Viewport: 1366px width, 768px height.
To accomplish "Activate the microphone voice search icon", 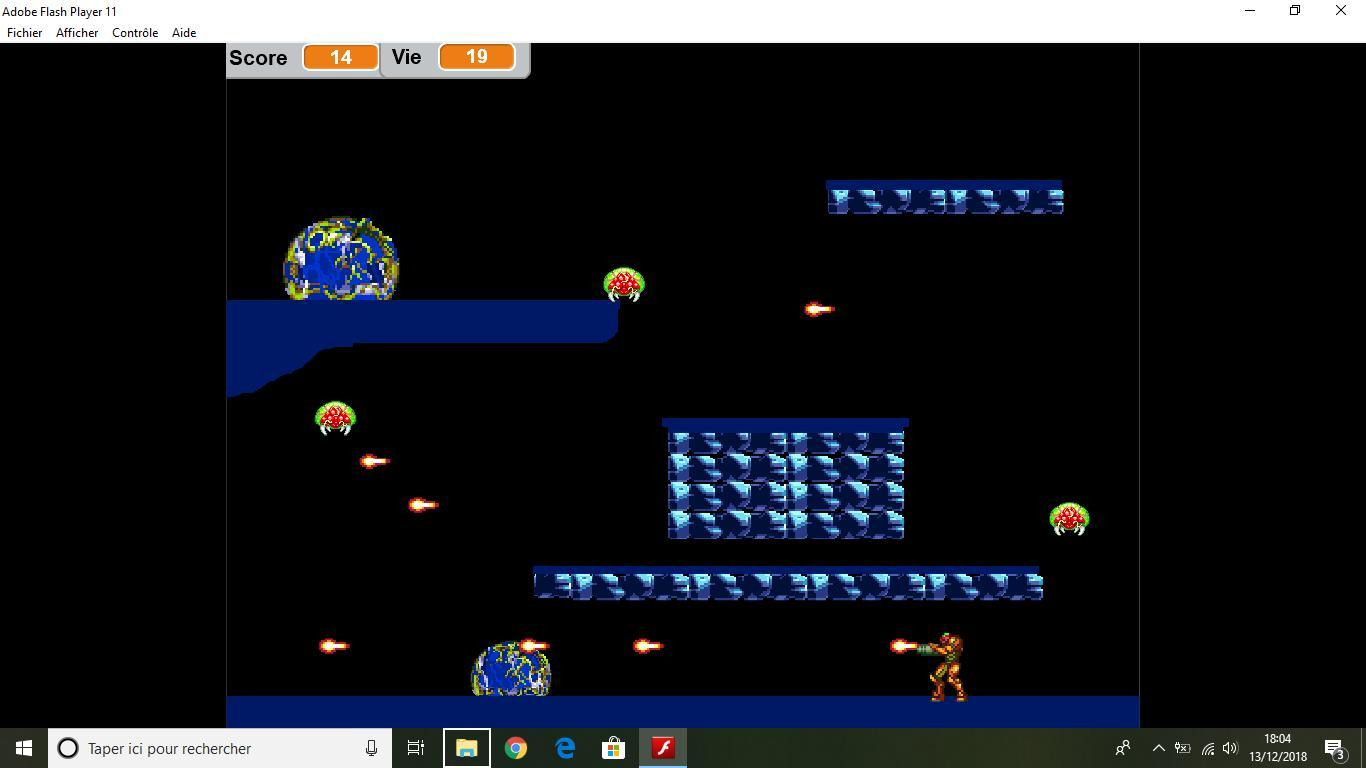I will (x=371, y=748).
